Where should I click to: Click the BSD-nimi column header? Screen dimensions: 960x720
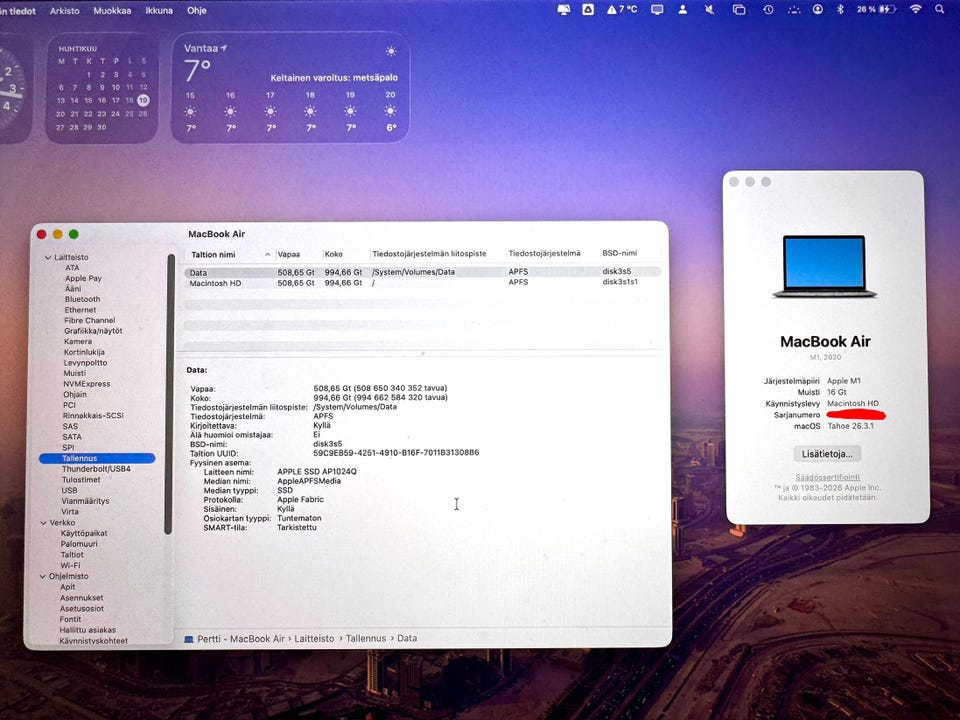tap(620, 253)
